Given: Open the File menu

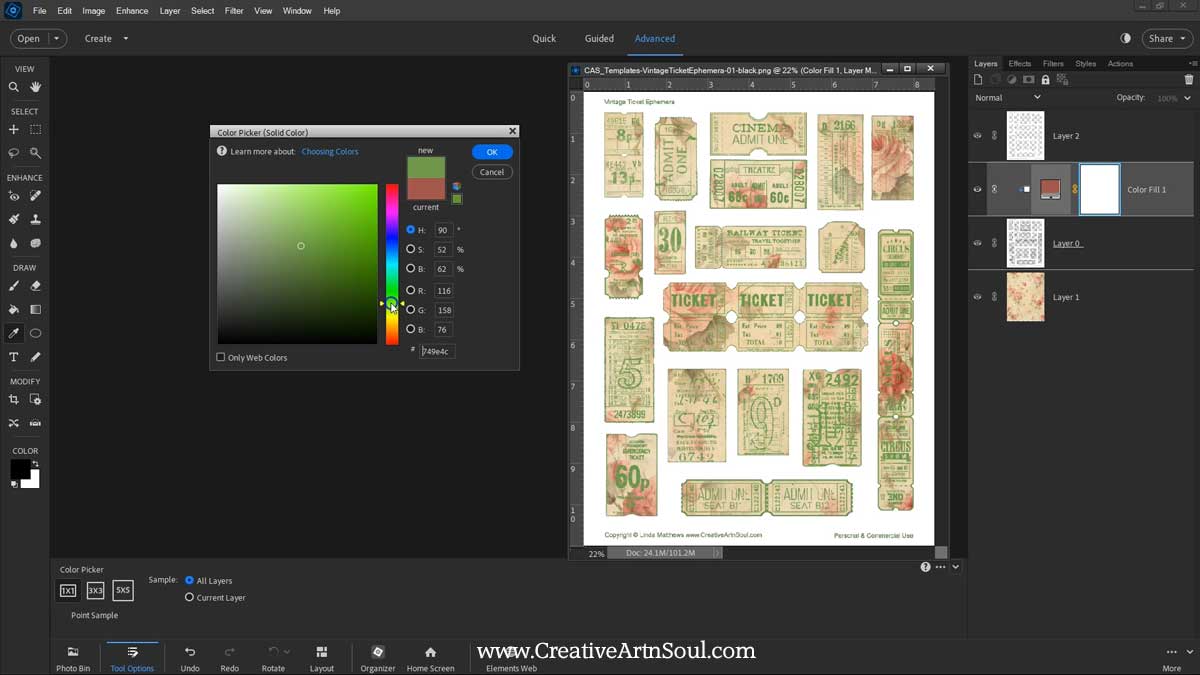Looking at the screenshot, I should (40, 11).
